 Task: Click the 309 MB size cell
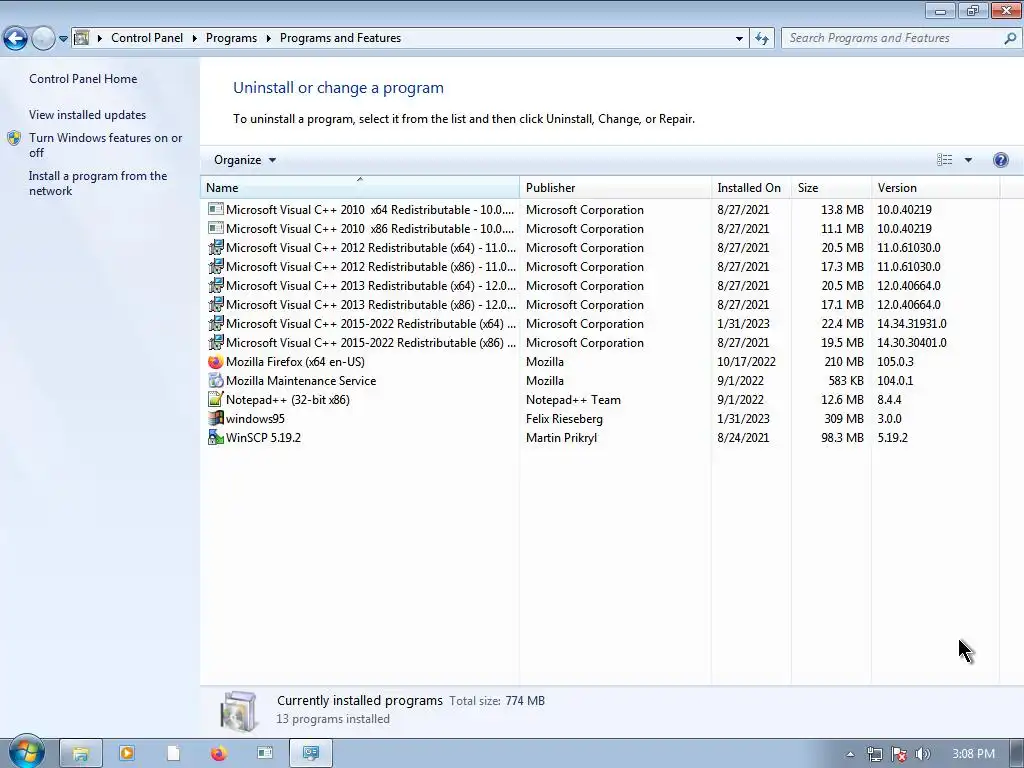click(844, 419)
